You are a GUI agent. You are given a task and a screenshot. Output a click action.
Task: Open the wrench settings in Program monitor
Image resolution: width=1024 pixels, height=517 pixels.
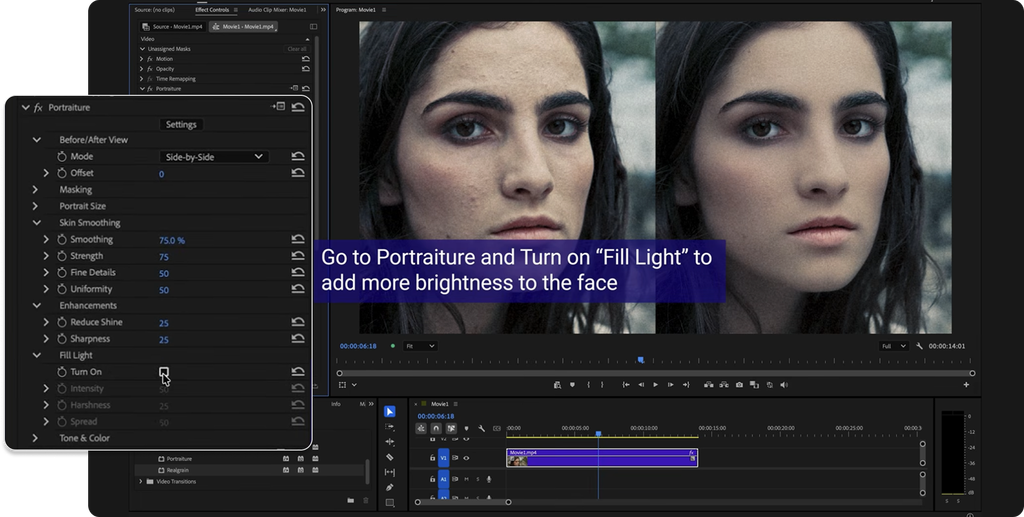pos(920,346)
